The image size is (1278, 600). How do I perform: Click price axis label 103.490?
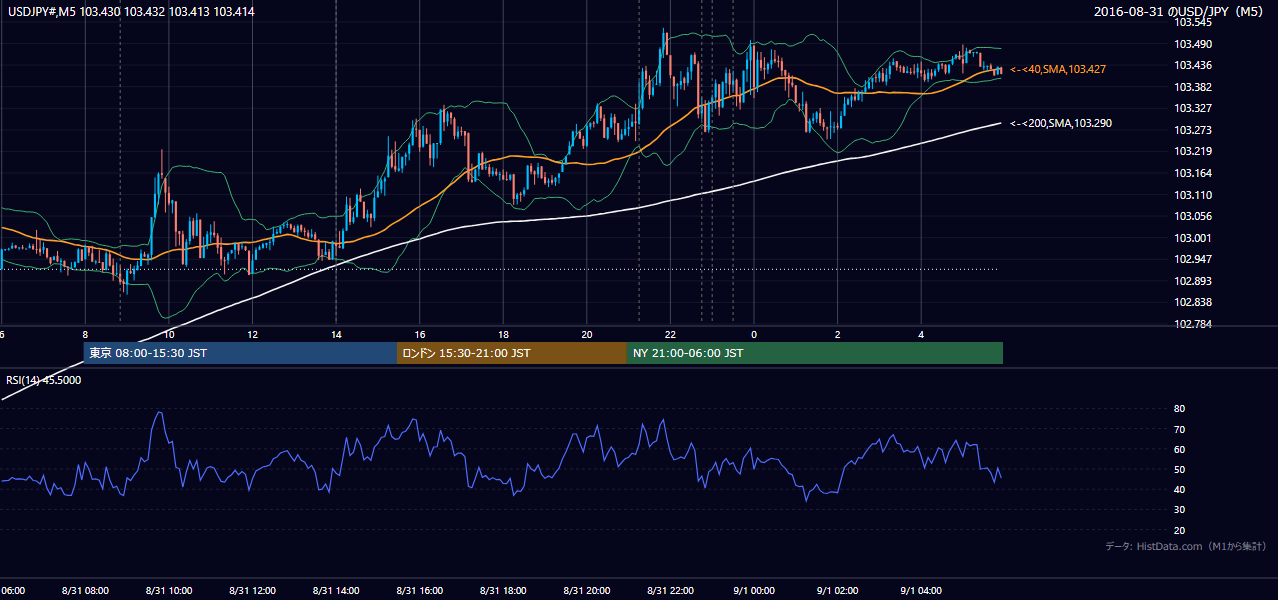point(1192,44)
